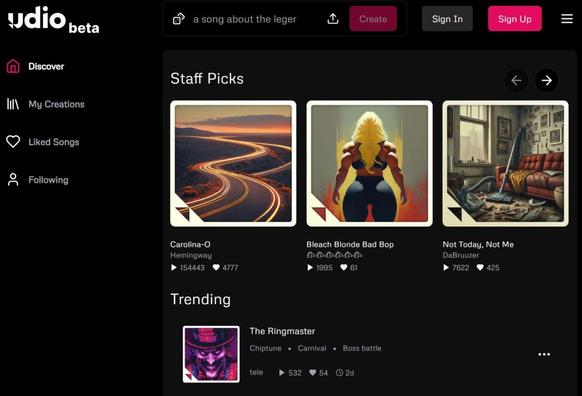Viewport: 582px width, 396px height.
Task: Open the Not Today, Not Me cover thumbnail
Action: 505,163
